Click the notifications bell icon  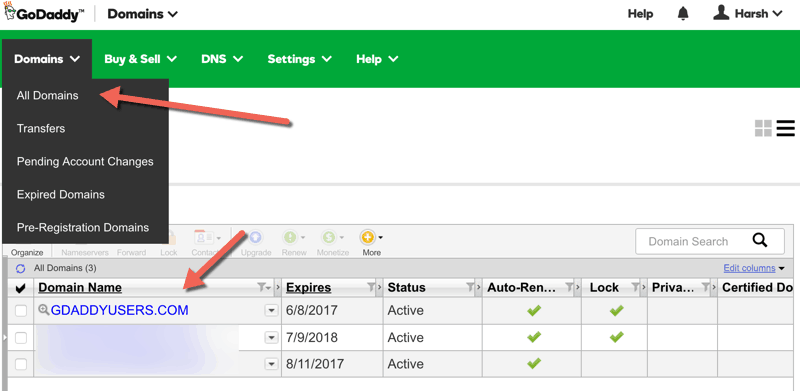683,14
